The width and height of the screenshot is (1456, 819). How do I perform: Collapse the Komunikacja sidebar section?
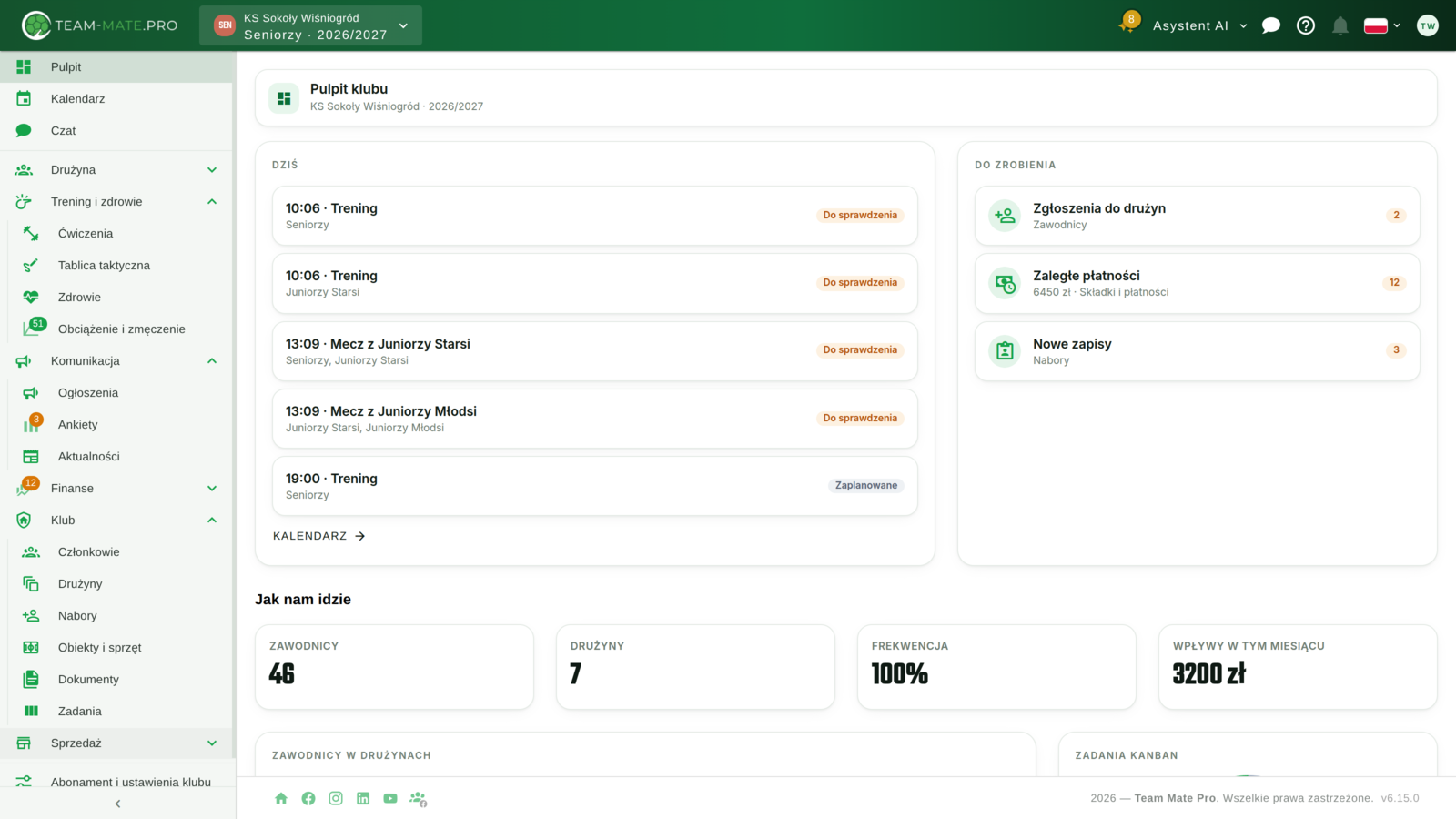[116, 360]
